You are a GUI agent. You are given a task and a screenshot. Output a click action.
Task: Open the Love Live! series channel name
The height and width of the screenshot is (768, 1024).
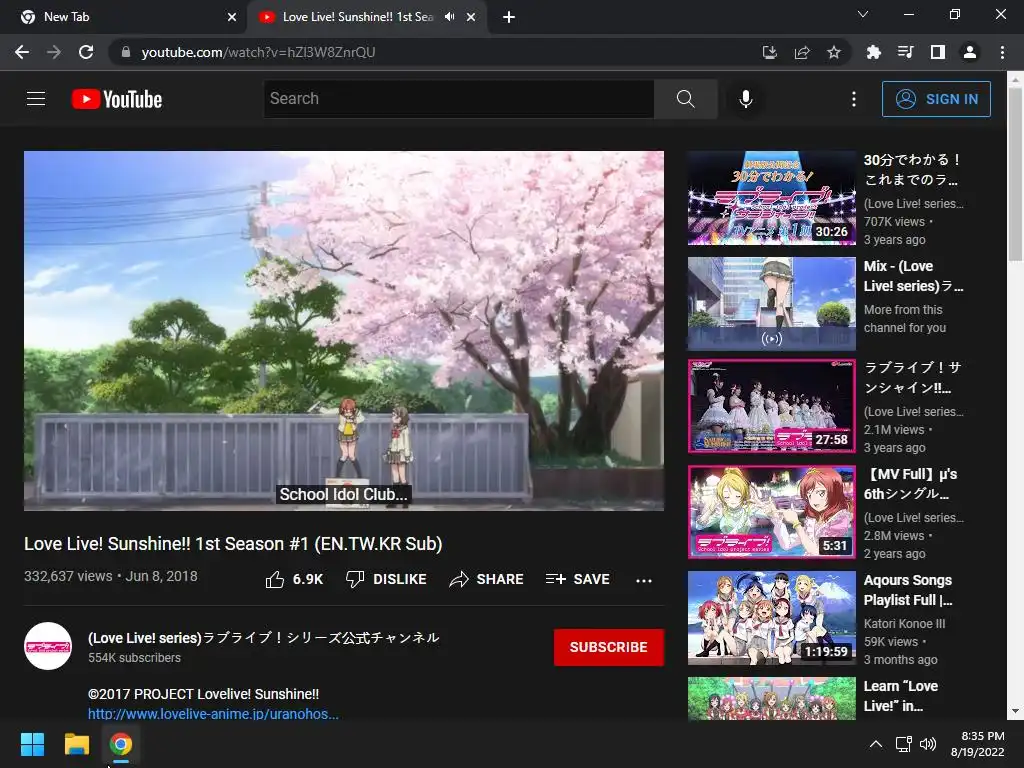tap(263, 637)
